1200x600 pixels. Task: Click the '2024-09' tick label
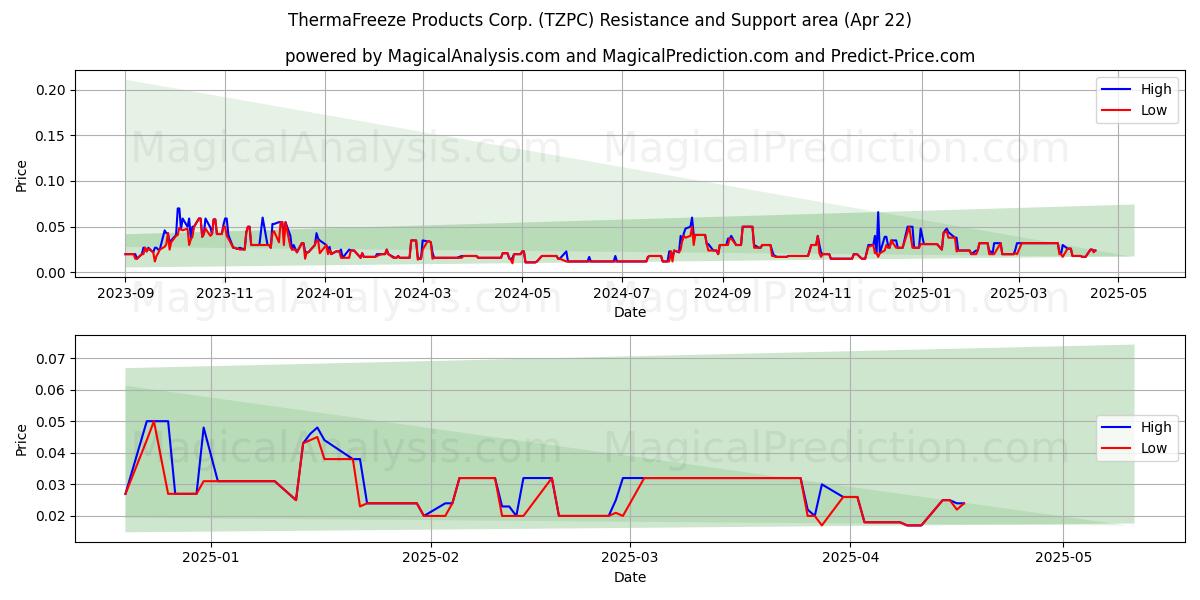click(x=723, y=293)
